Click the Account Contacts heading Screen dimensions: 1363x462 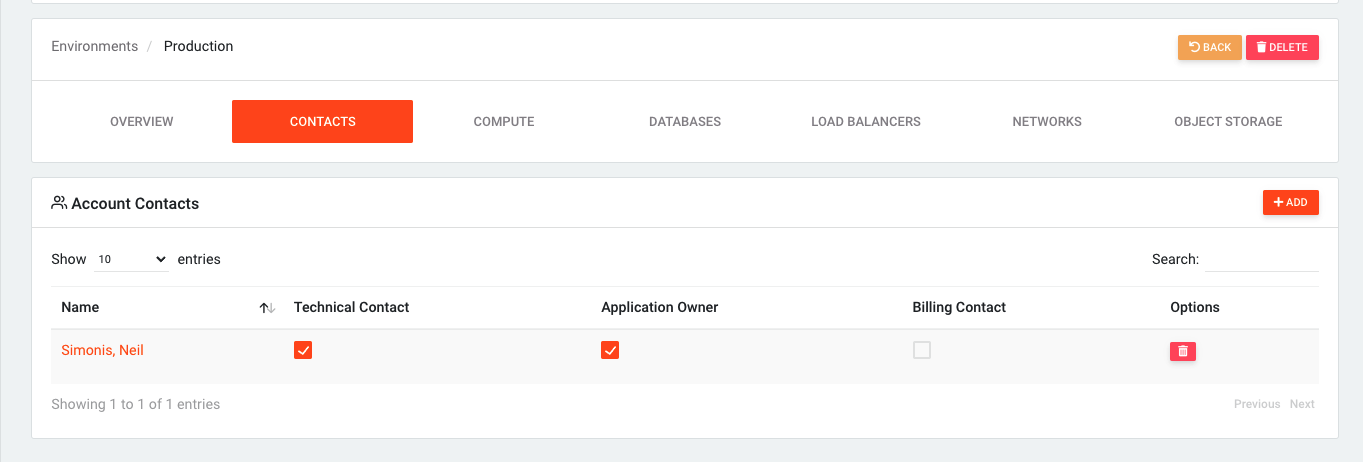click(x=135, y=203)
